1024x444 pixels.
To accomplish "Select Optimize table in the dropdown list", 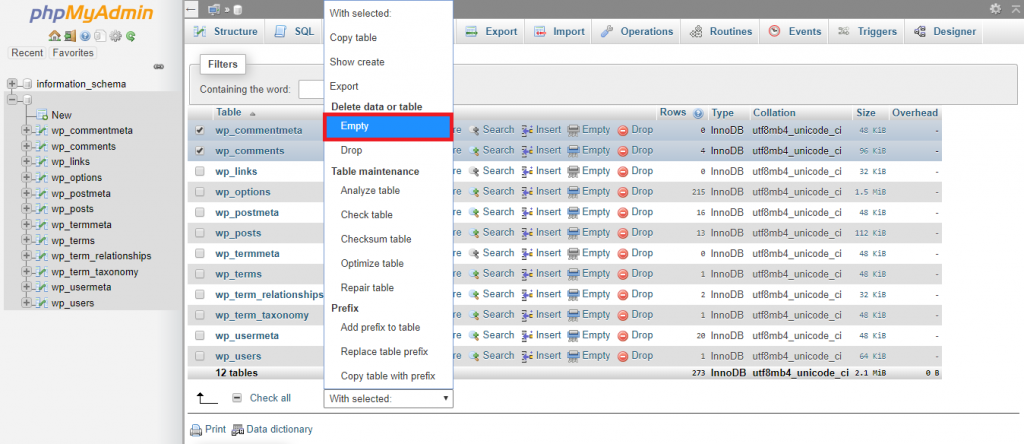I will coord(372,263).
